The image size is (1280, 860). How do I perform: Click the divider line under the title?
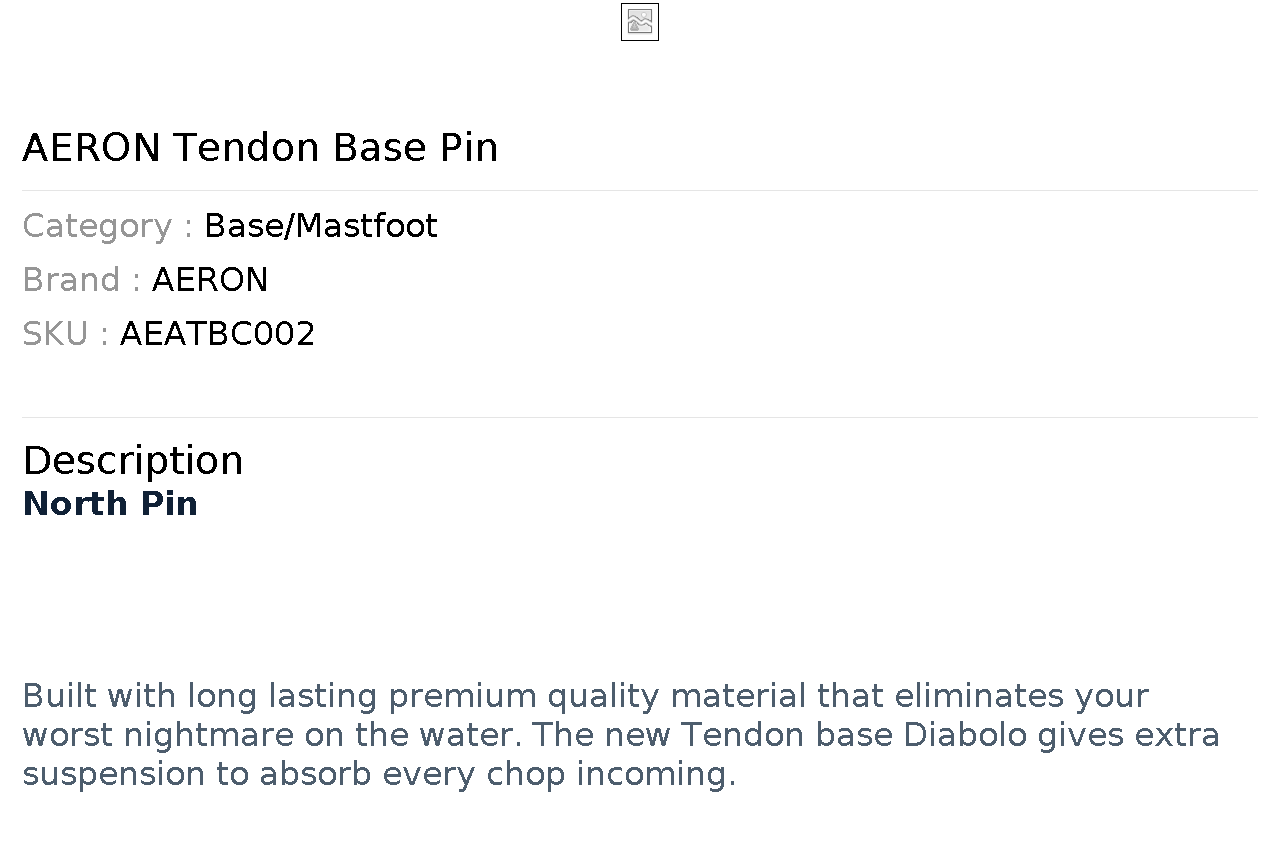640,190
